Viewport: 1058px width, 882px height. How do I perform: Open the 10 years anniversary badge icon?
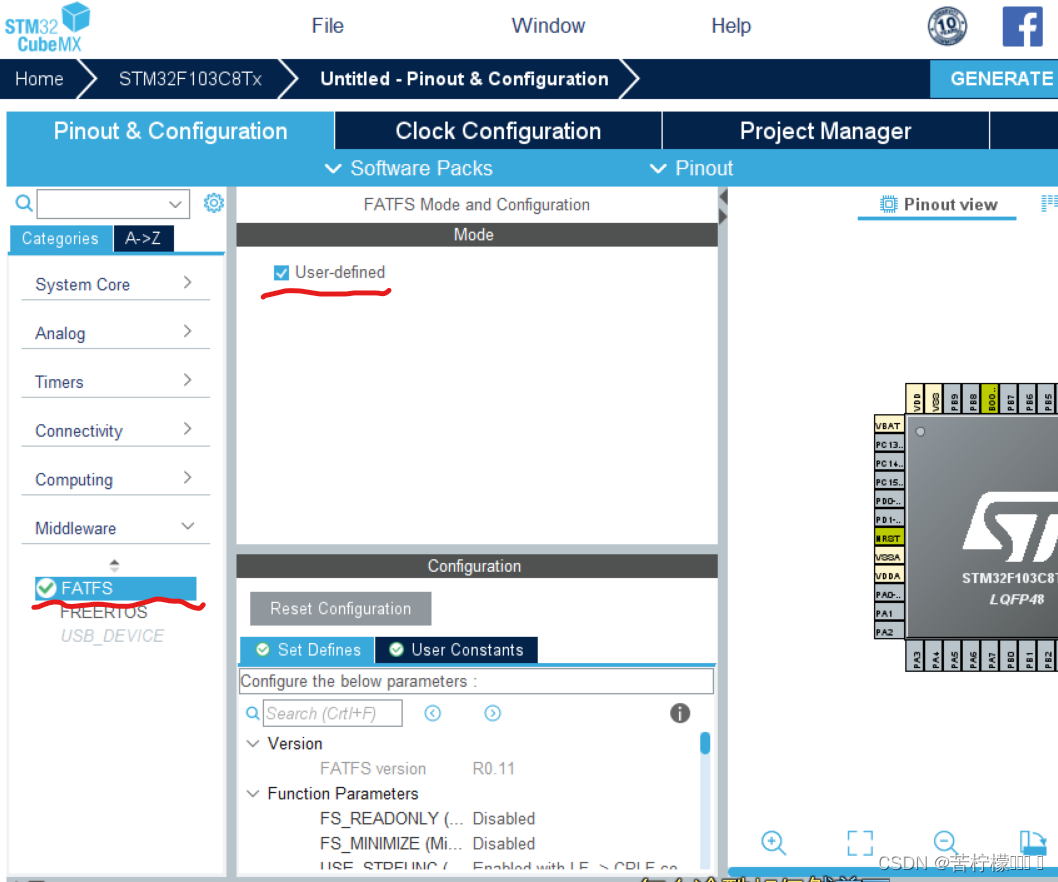[947, 26]
